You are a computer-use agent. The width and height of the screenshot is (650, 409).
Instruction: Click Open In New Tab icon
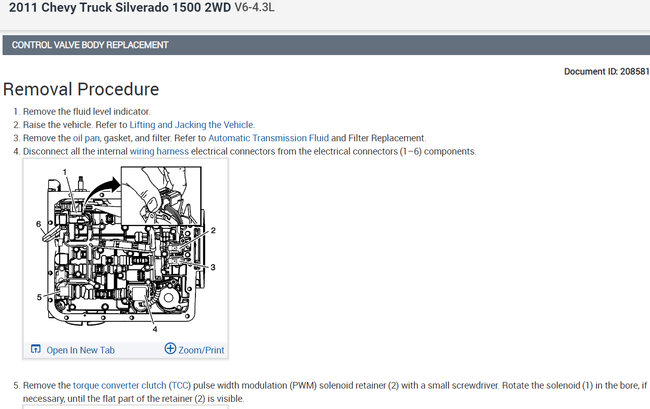tap(36, 349)
